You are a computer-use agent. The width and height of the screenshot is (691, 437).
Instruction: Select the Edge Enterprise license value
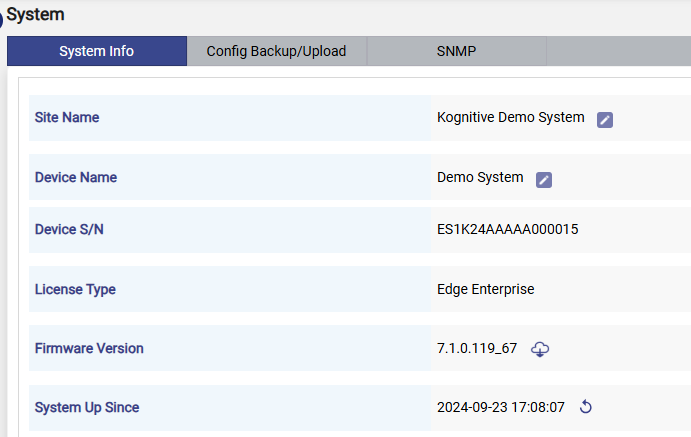click(x=485, y=289)
